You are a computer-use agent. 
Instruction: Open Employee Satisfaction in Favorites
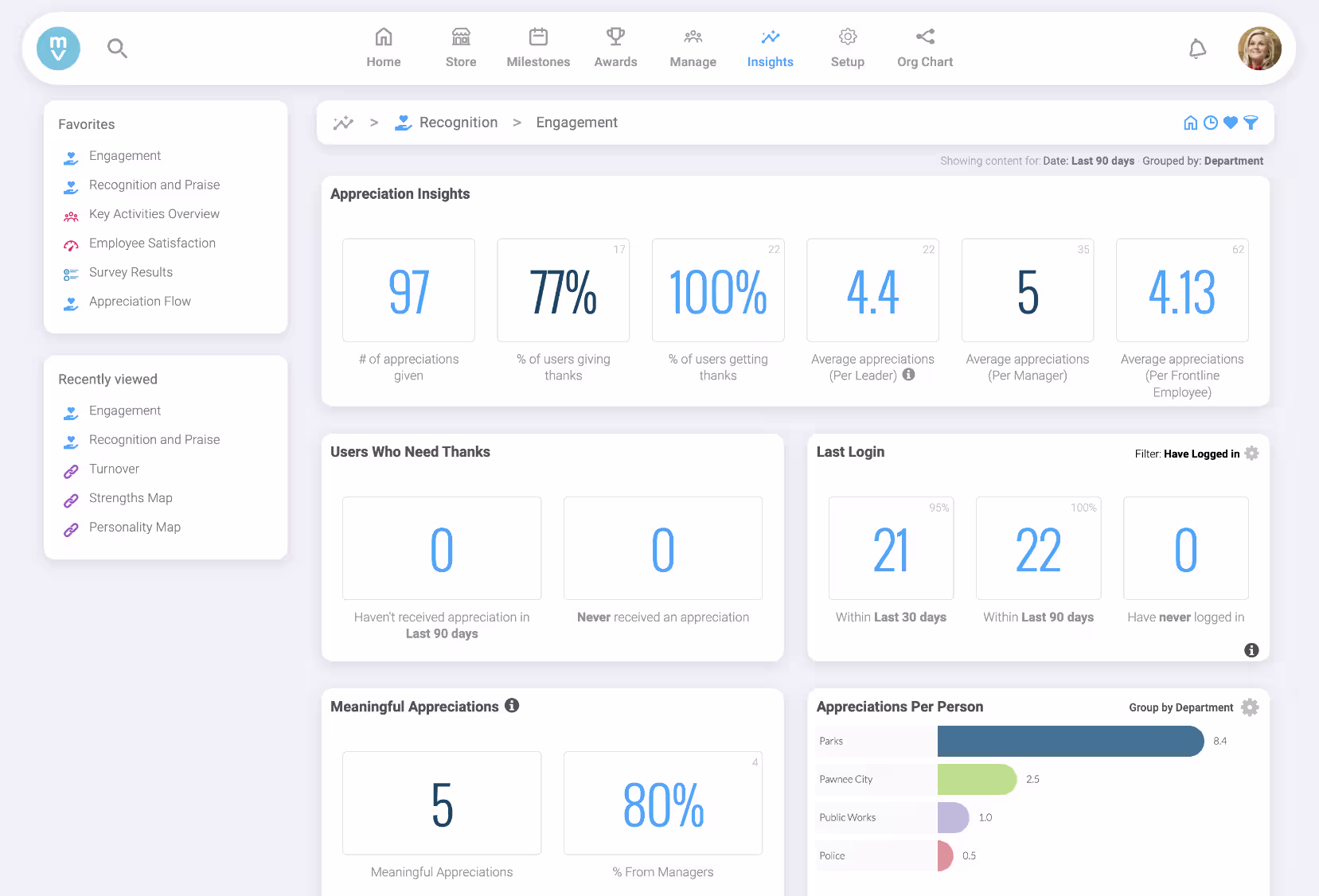[152, 243]
